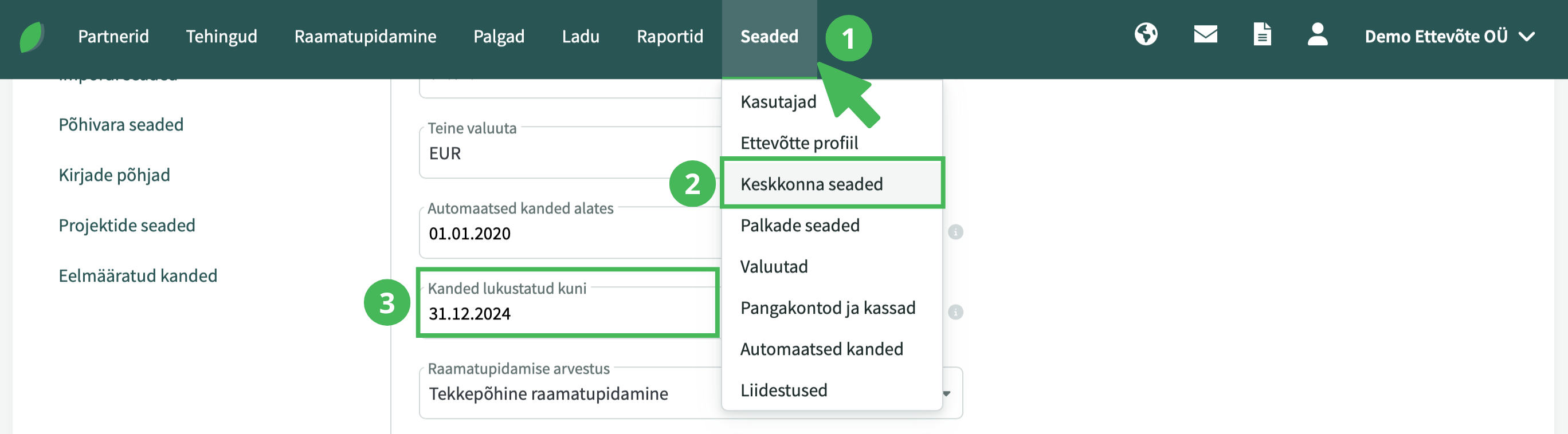1568x434 pixels.
Task: Open the Seaded menu
Action: click(x=769, y=37)
